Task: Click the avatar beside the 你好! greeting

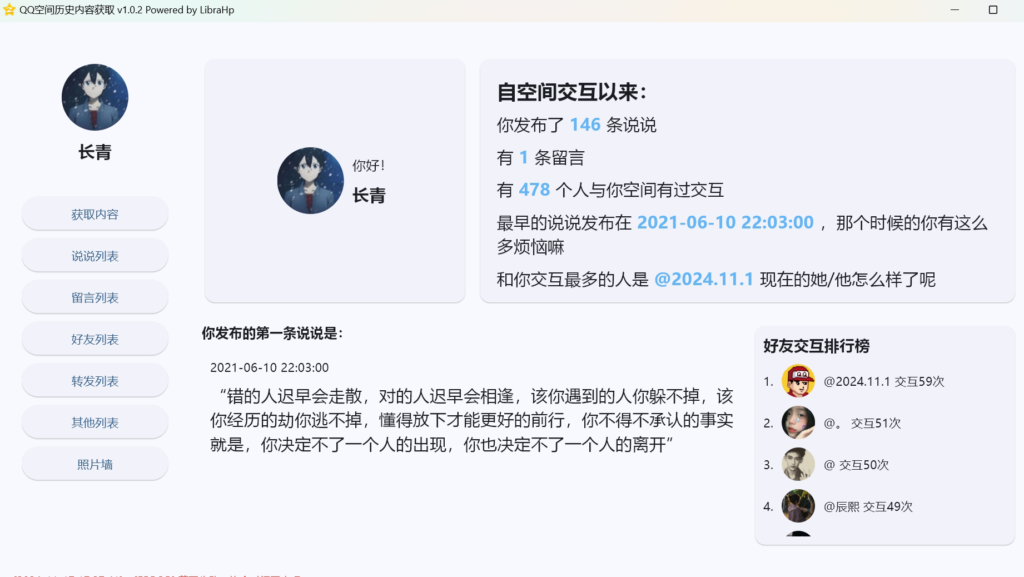Action: [310, 181]
